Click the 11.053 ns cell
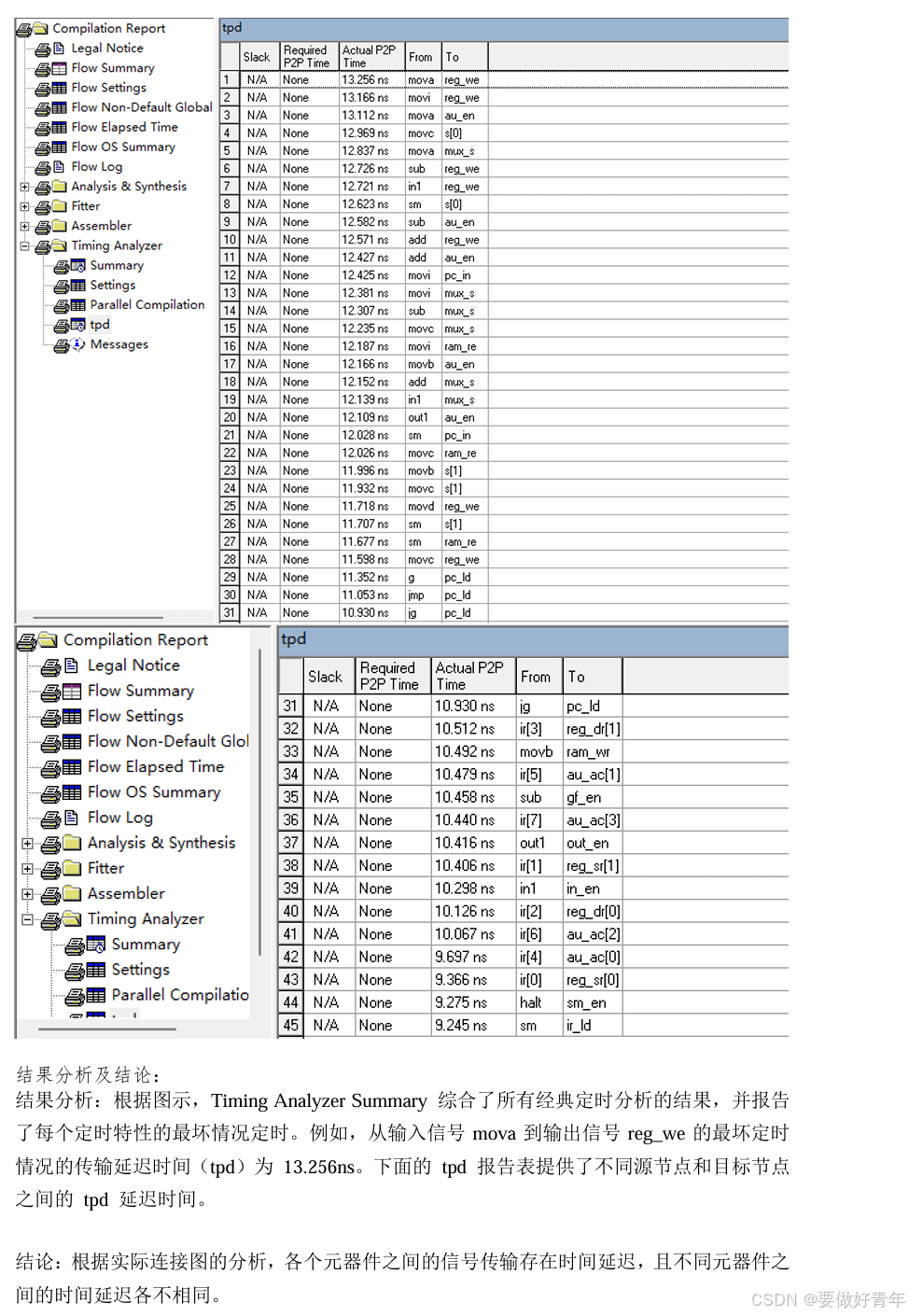Image resolution: width=909 pixels, height=1316 pixels. [x=371, y=595]
